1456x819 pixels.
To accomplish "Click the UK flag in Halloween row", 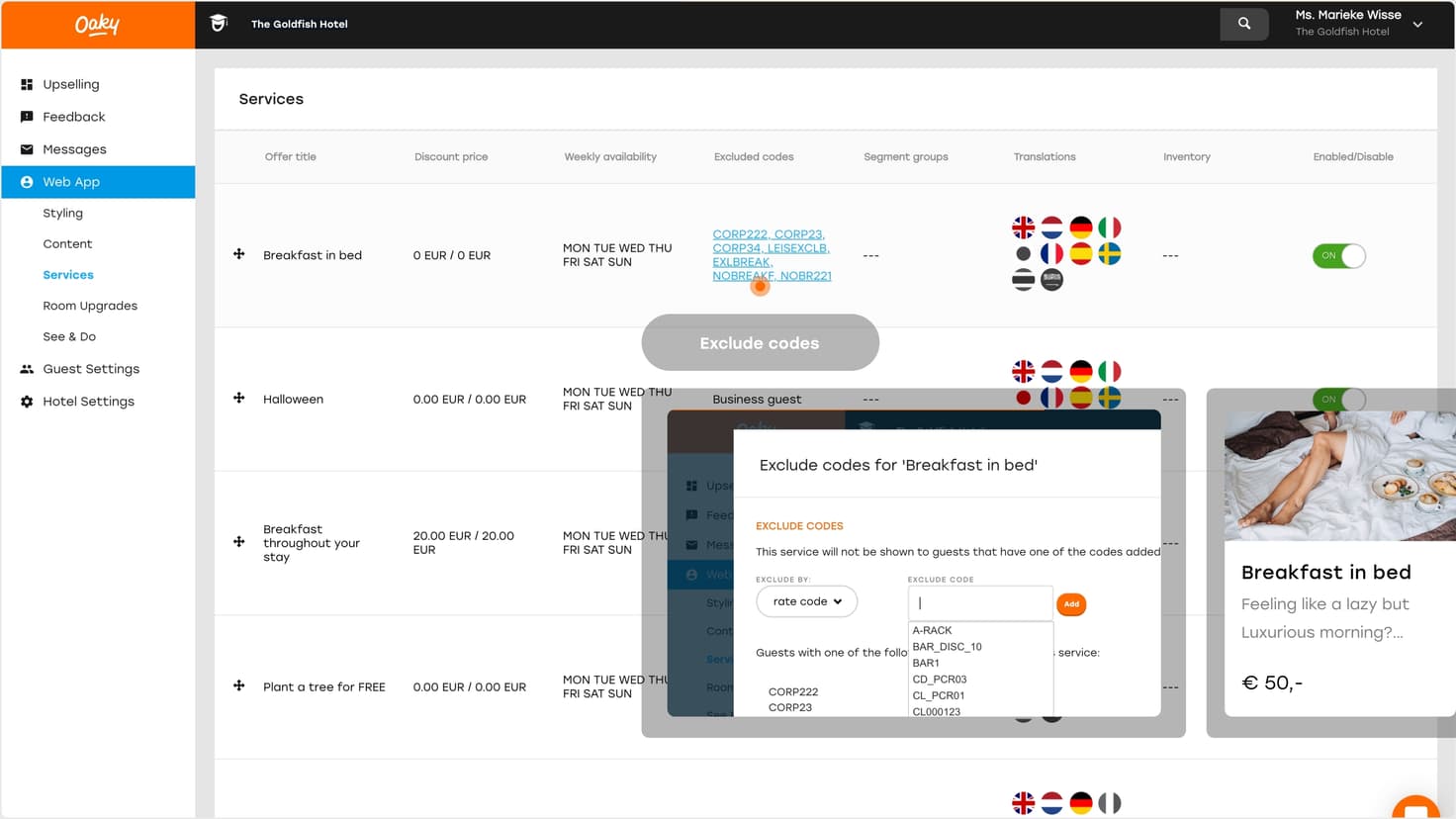I will click(x=1024, y=371).
